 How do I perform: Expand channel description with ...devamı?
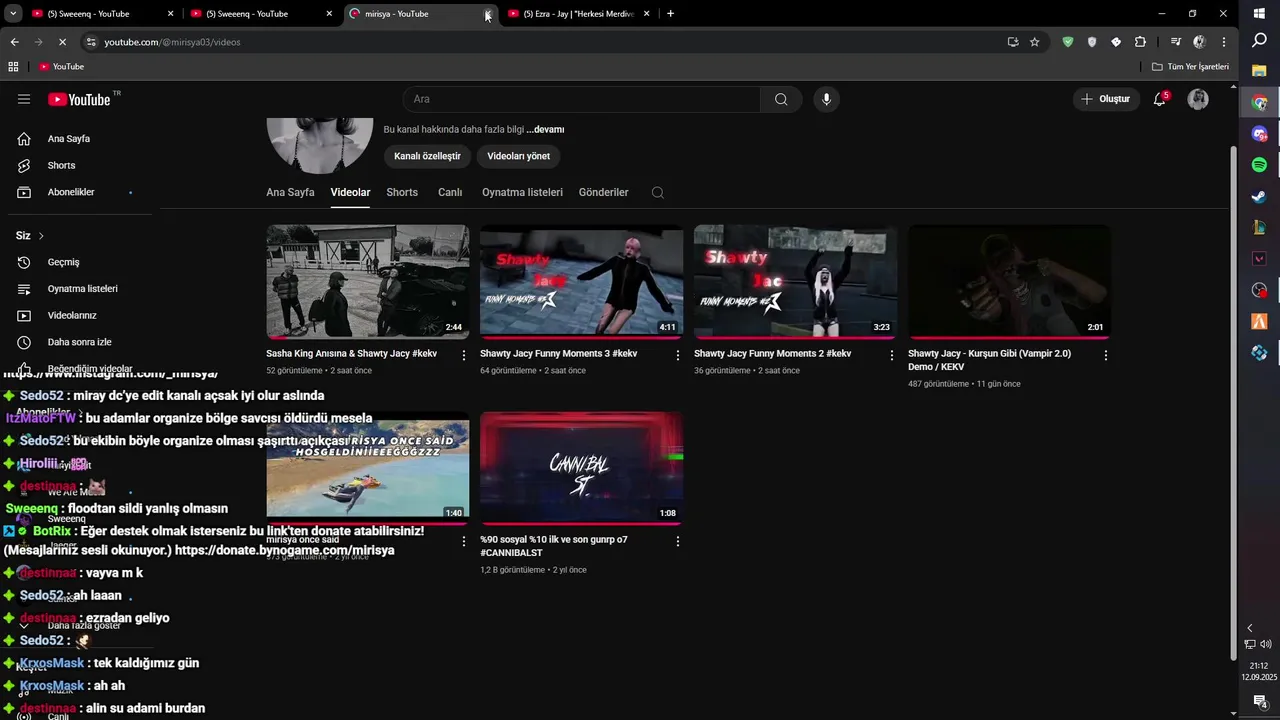tap(546, 130)
